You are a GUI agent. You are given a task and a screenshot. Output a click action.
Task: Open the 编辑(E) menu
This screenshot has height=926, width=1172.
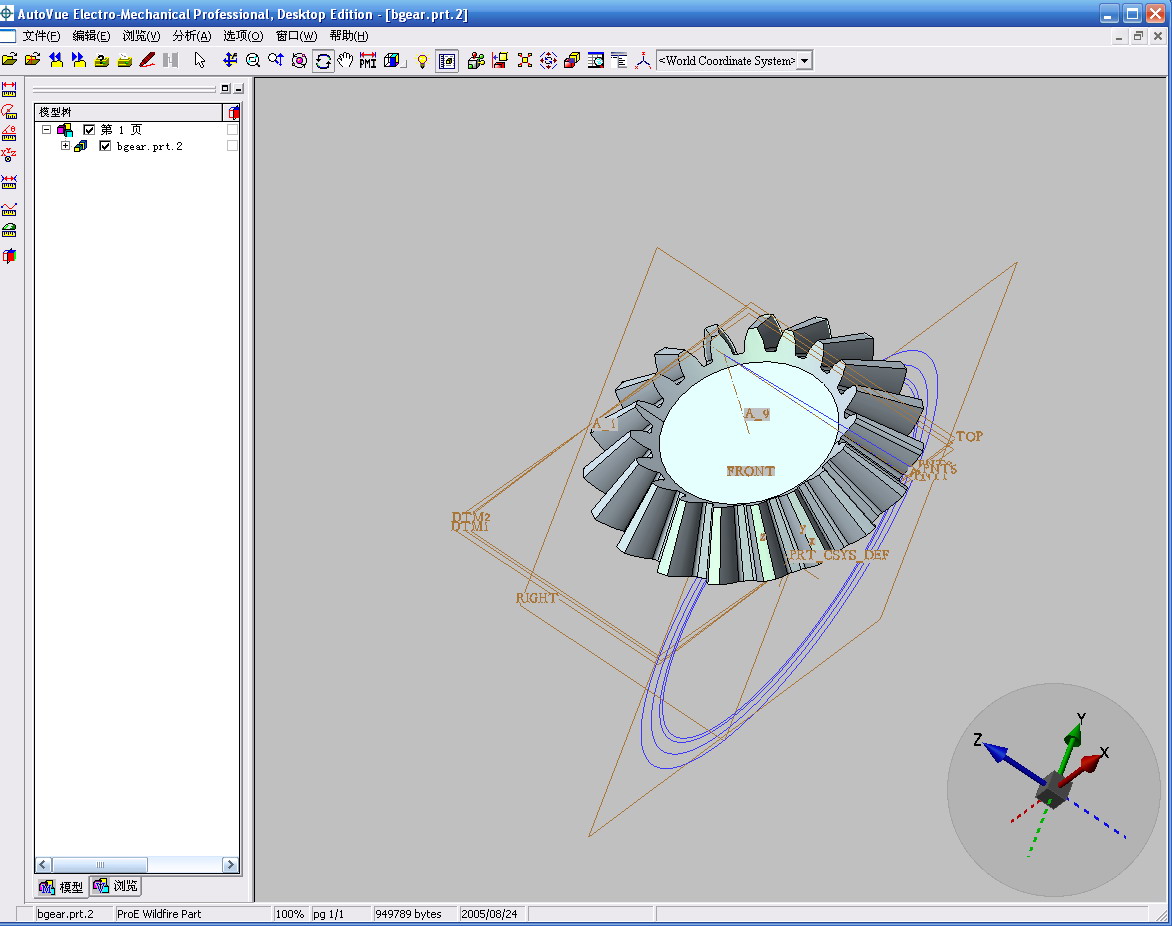[x=91, y=36]
